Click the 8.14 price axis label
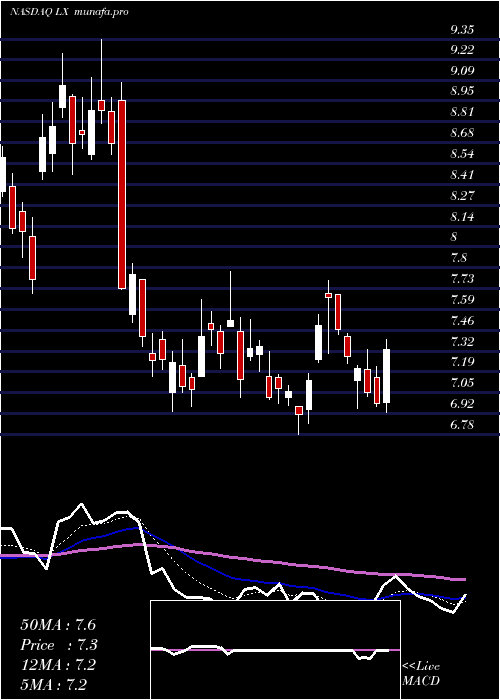Viewport: 500px width, 700px height. pyautogui.click(x=462, y=217)
